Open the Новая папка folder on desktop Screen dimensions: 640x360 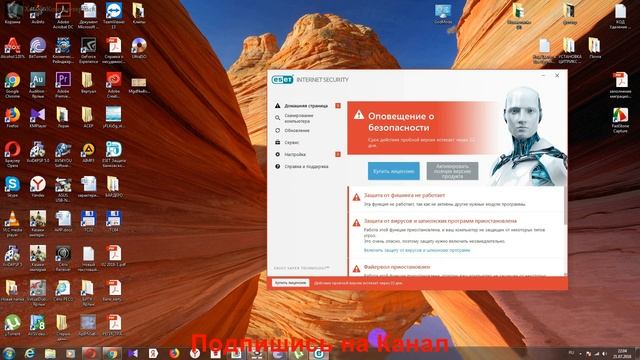pos(12,291)
